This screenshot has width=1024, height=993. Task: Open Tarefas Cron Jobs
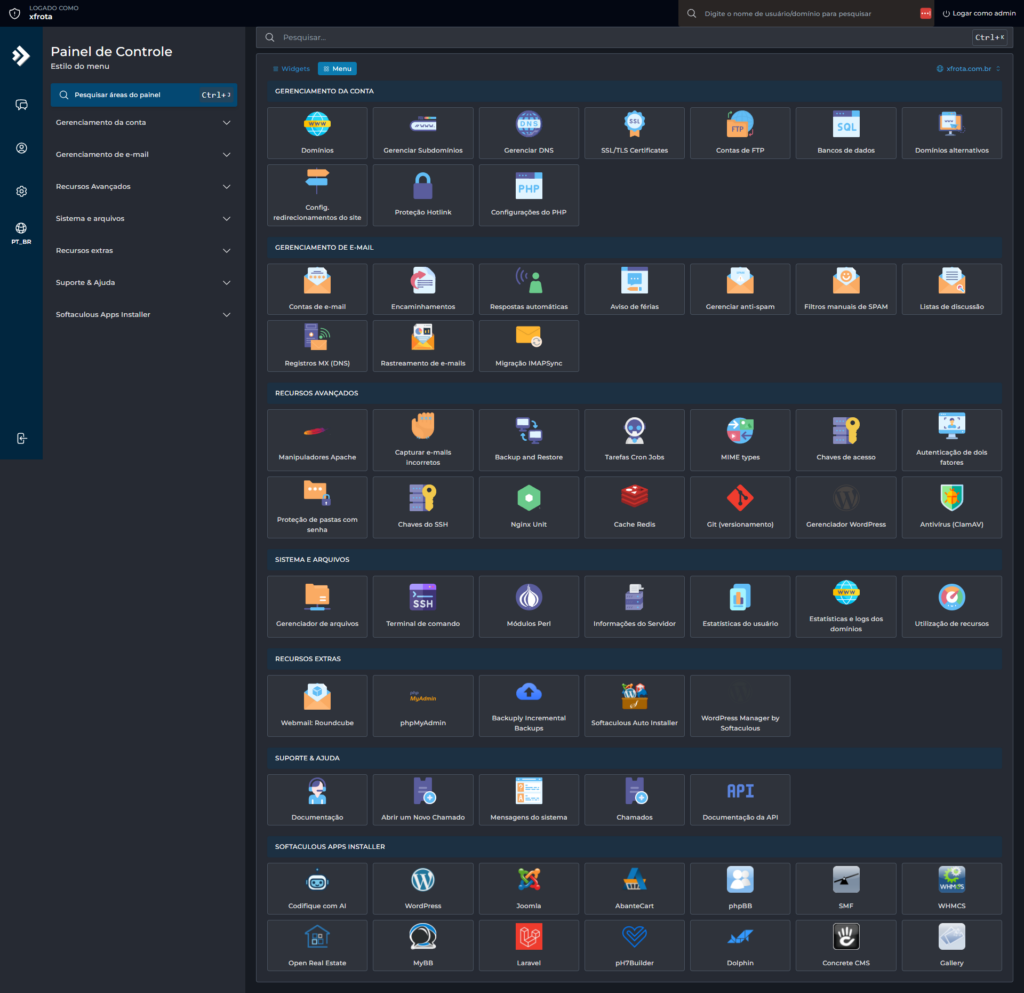(x=634, y=440)
